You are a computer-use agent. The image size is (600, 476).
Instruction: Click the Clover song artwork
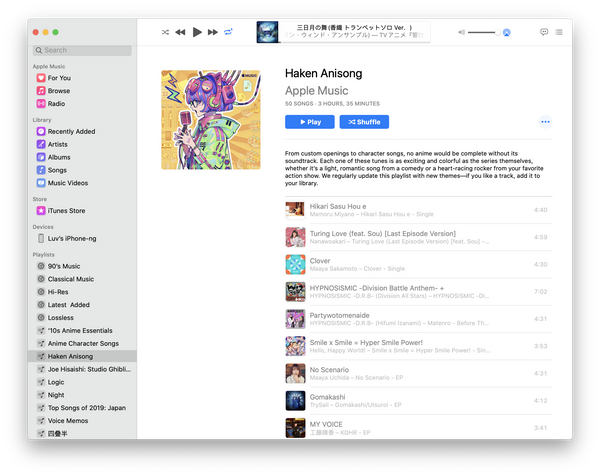(x=295, y=264)
